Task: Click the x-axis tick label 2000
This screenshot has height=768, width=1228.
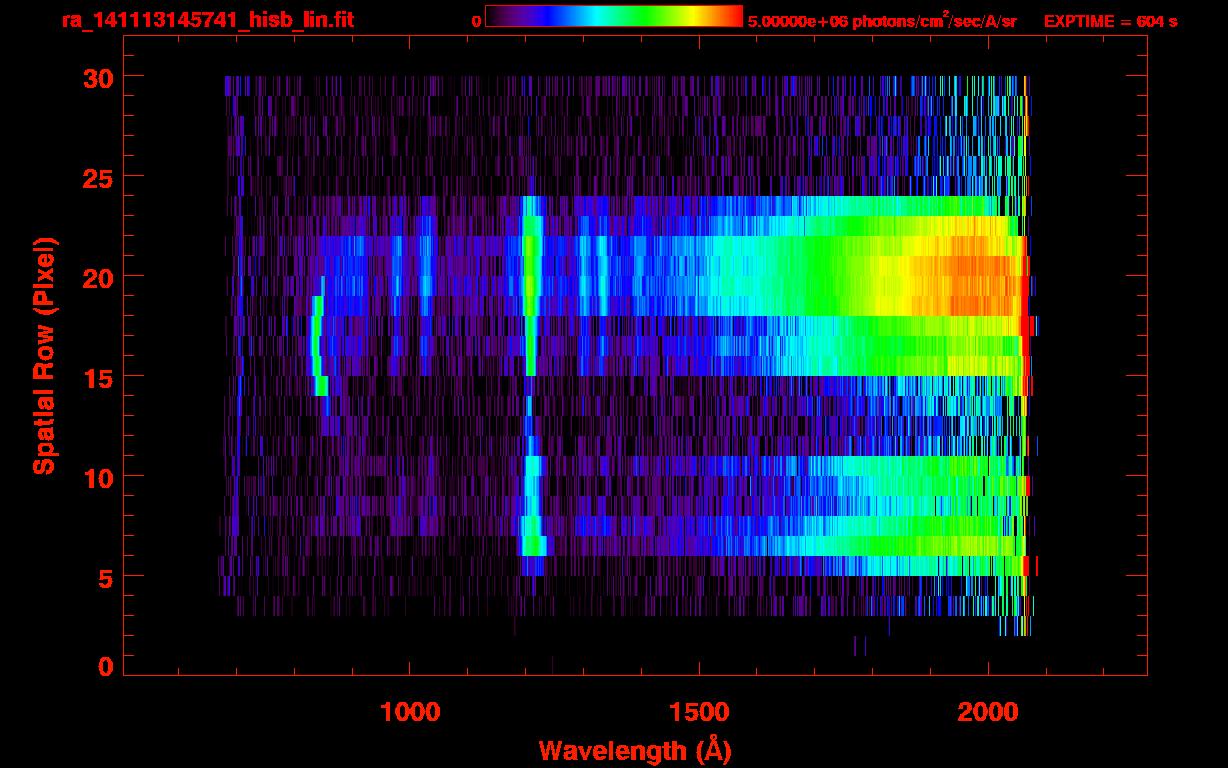Action: (x=988, y=711)
